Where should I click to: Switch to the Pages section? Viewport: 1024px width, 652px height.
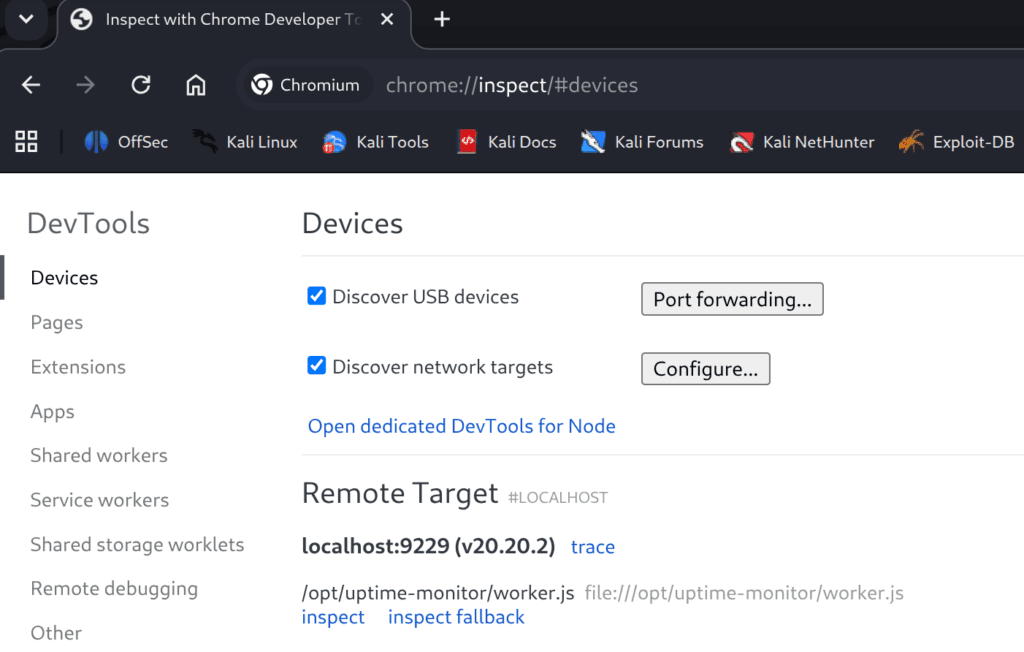[57, 322]
